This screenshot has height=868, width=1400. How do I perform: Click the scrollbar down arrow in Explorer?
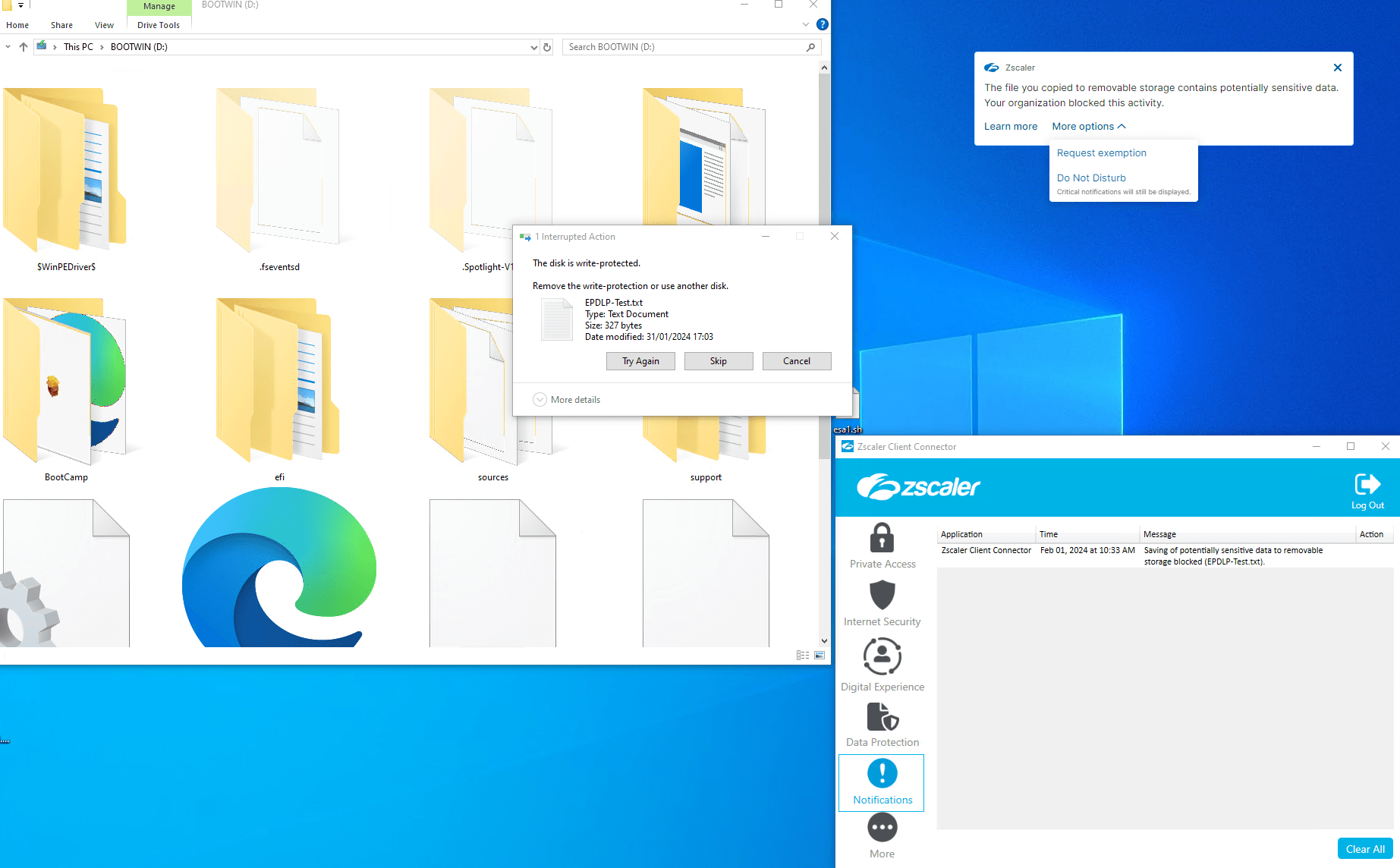pyautogui.click(x=824, y=641)
